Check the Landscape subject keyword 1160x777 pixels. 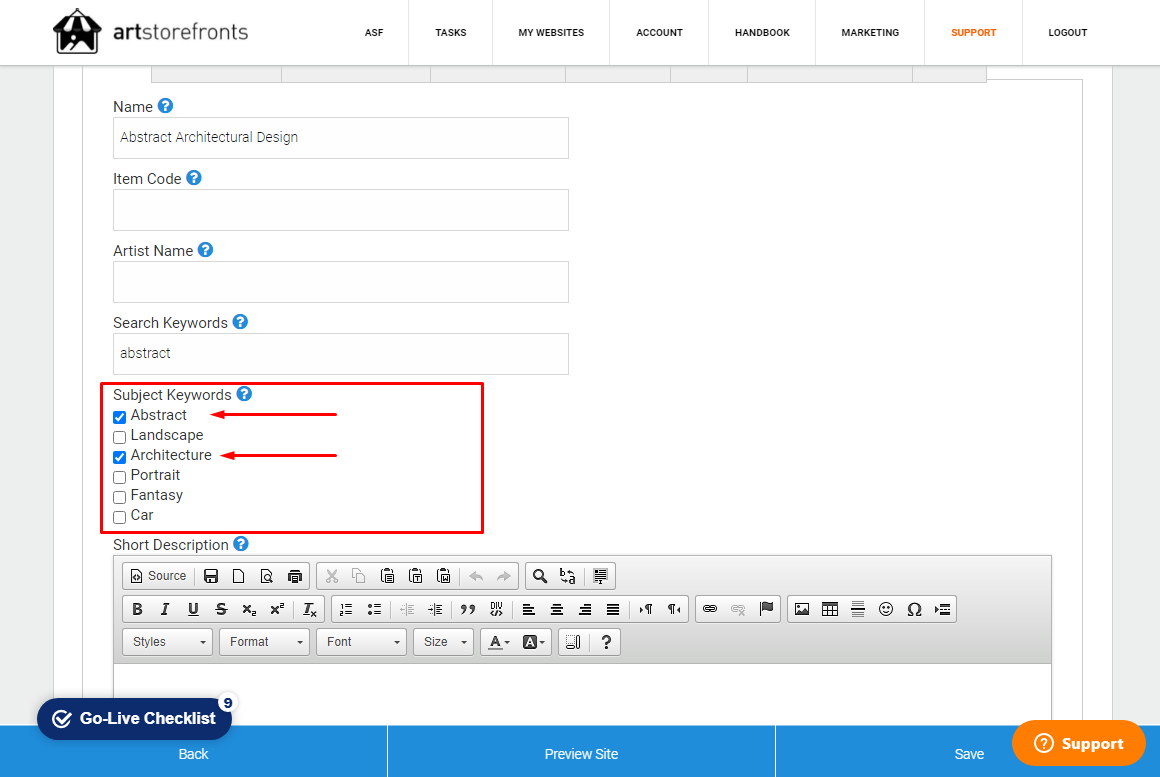pyautogui.click(x=120, y=437)
